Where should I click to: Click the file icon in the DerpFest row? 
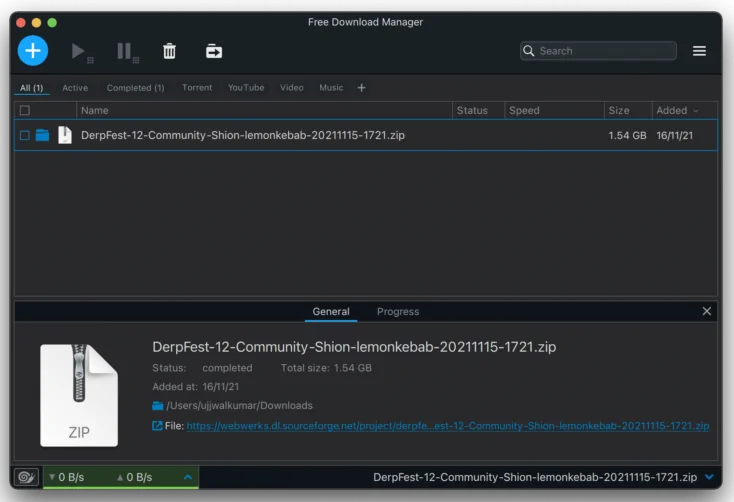click(x=65, y=135)
